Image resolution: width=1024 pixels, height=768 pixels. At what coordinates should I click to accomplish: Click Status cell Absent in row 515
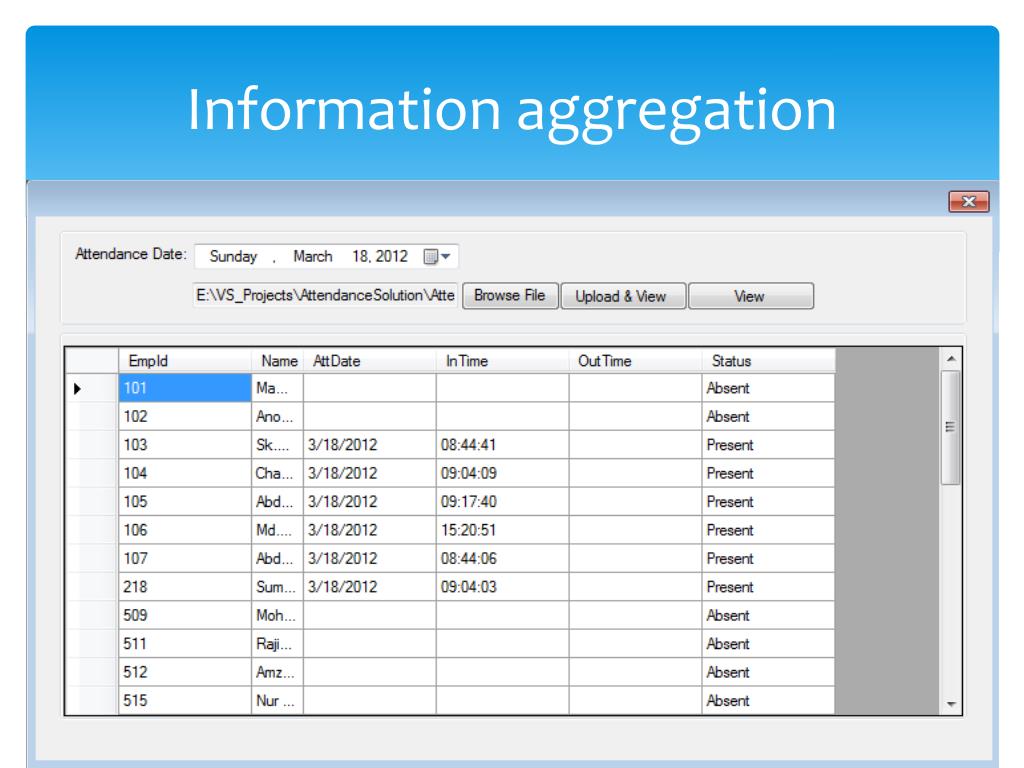tap(769, 701)
